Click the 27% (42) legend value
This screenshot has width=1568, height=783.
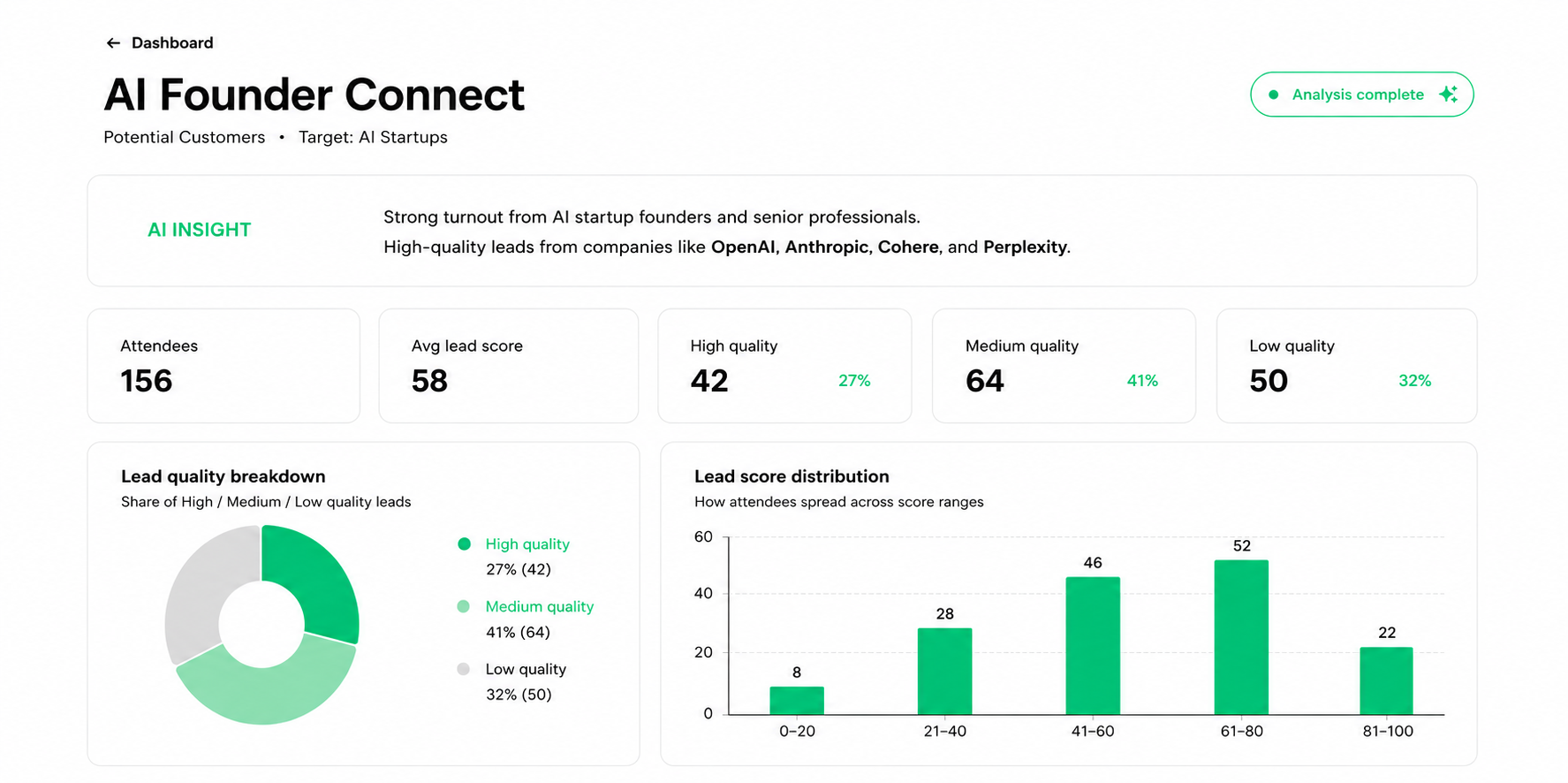coord(519,570)
